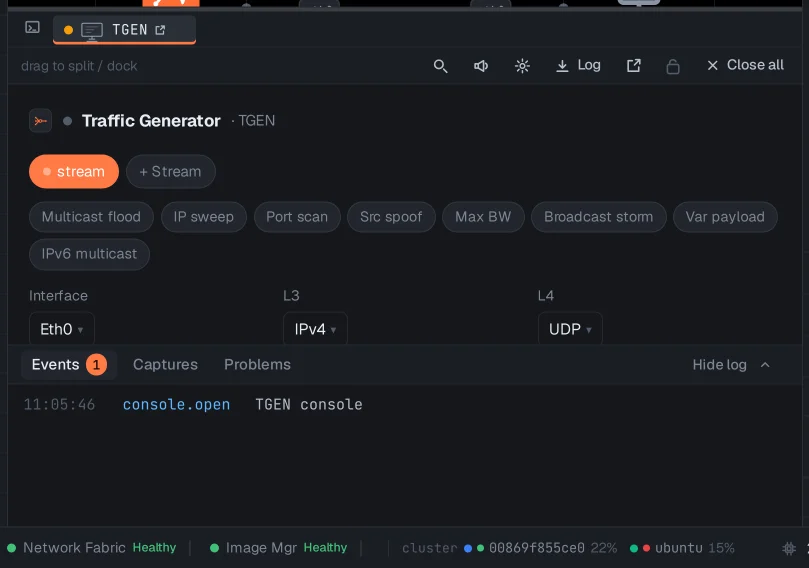809x568 pixels.
Task: Toggle the lock icon in toolbar
Action: click(673, 66)
